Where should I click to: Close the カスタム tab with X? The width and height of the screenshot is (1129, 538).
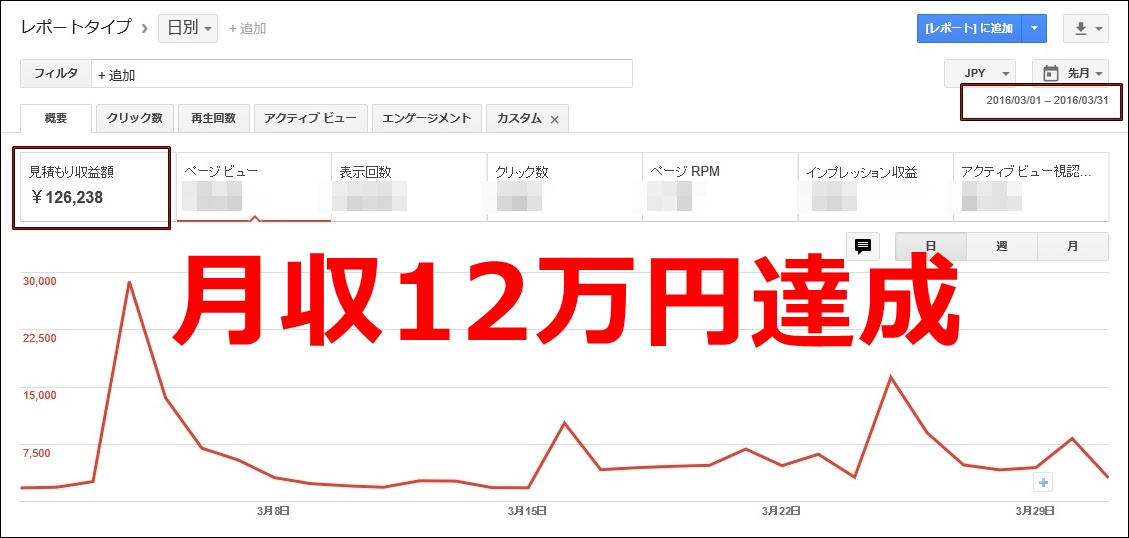coord(554,120)
